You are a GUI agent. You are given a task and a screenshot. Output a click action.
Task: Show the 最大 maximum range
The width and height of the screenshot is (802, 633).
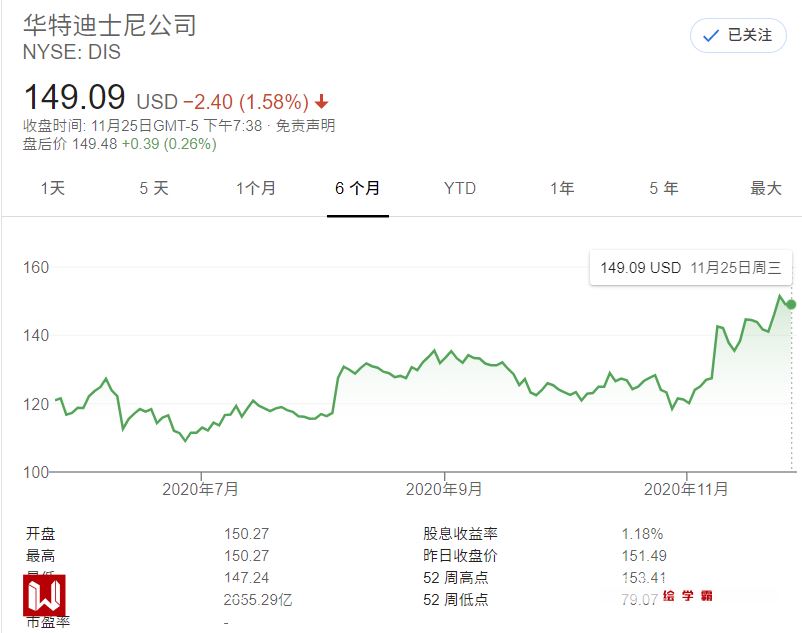765,188
